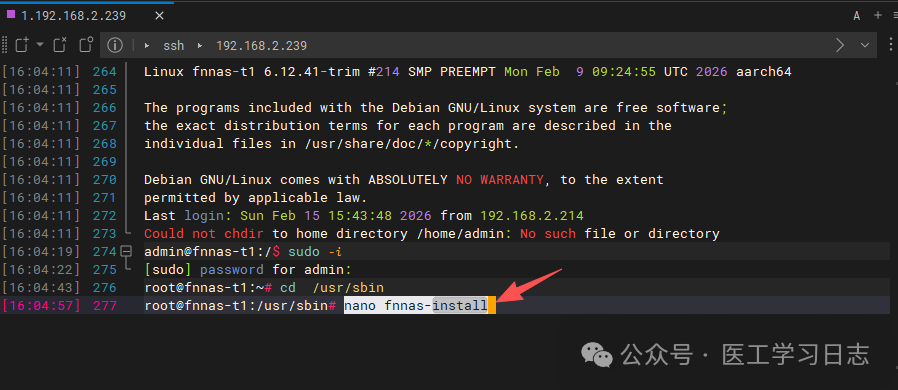Click timestamp [16:04:19] on line 274
The height and width of the screenshot is (390, 898).
click(41, 251)
